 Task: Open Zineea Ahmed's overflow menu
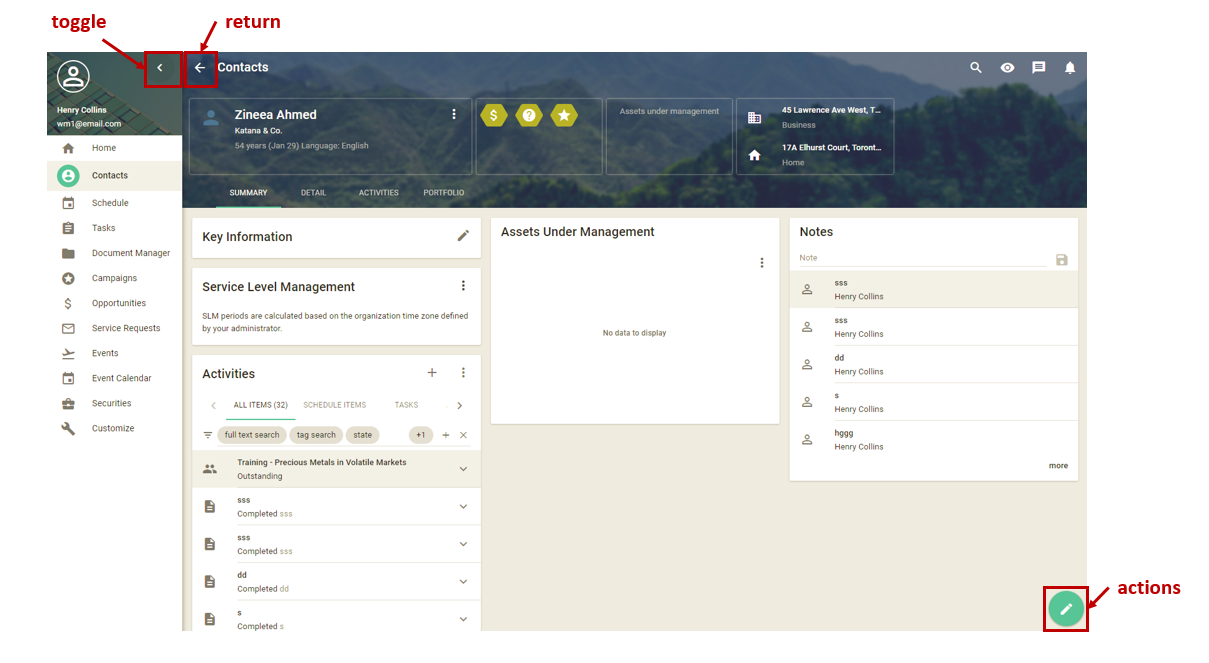(x=454, y=113)
